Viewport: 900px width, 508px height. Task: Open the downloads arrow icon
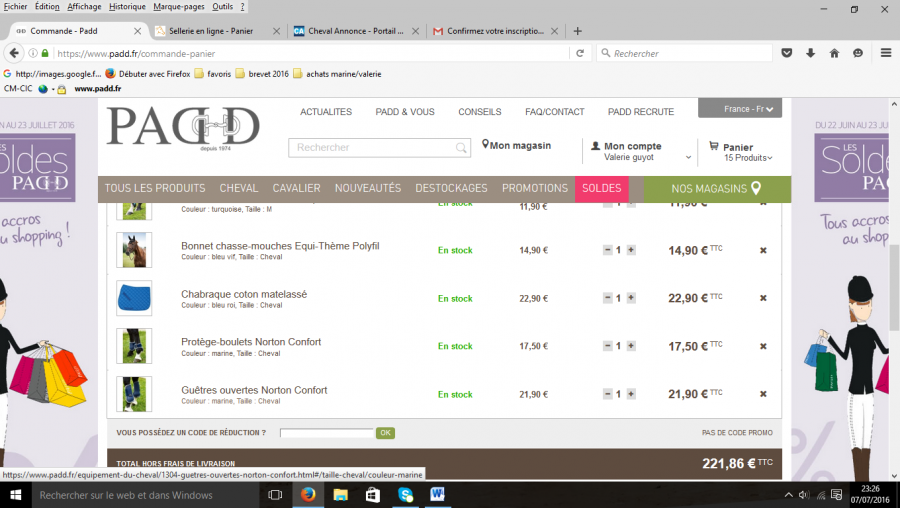pos(810,53)
